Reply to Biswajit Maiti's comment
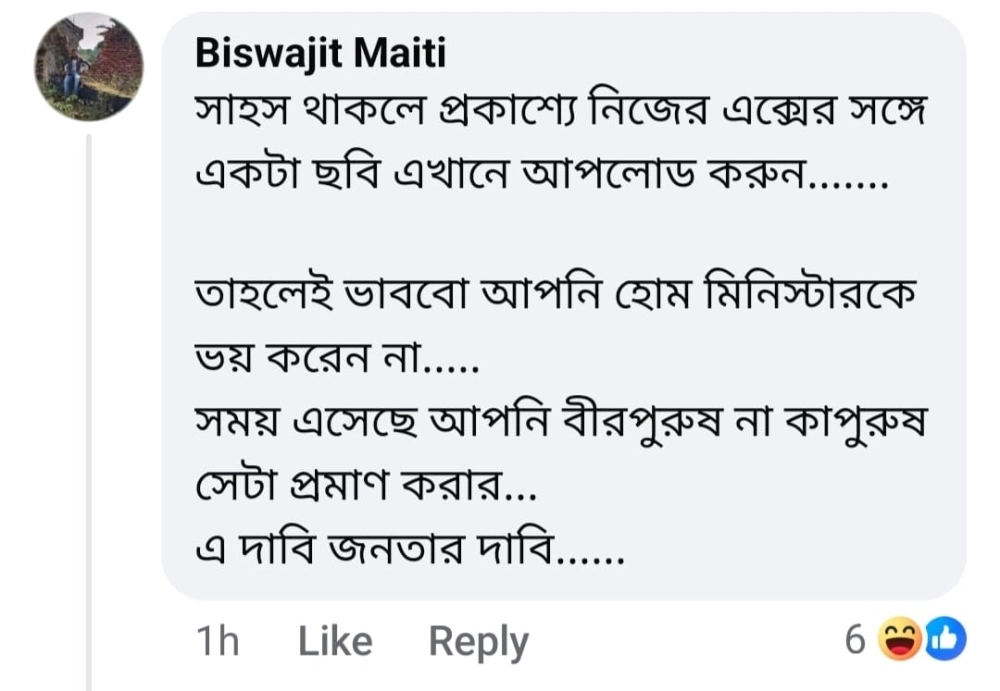Image resolution: width=1000 pixels, height=691 pixels. [478, 641]
